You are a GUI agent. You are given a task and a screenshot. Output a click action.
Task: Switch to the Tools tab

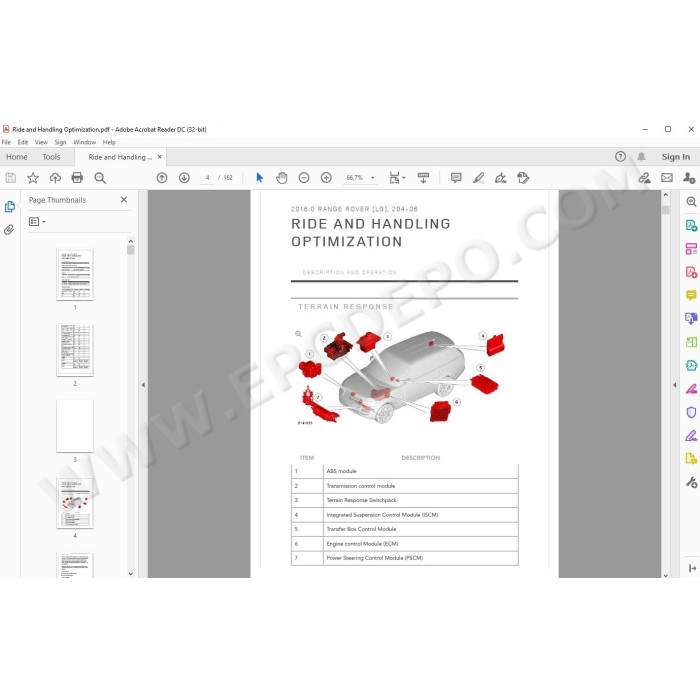click(51, 157)
